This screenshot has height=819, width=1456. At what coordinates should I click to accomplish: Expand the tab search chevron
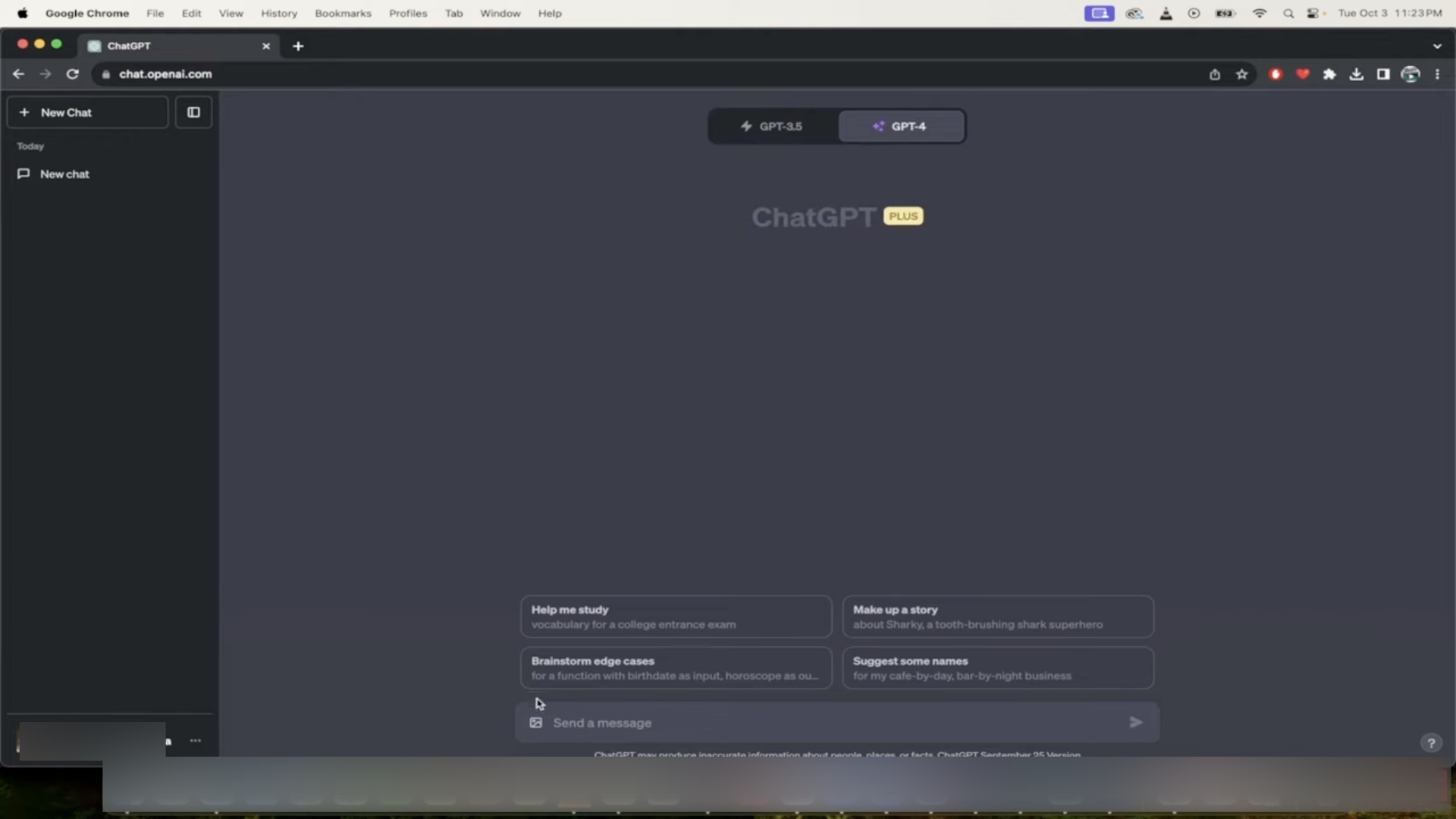[1437, 46]
